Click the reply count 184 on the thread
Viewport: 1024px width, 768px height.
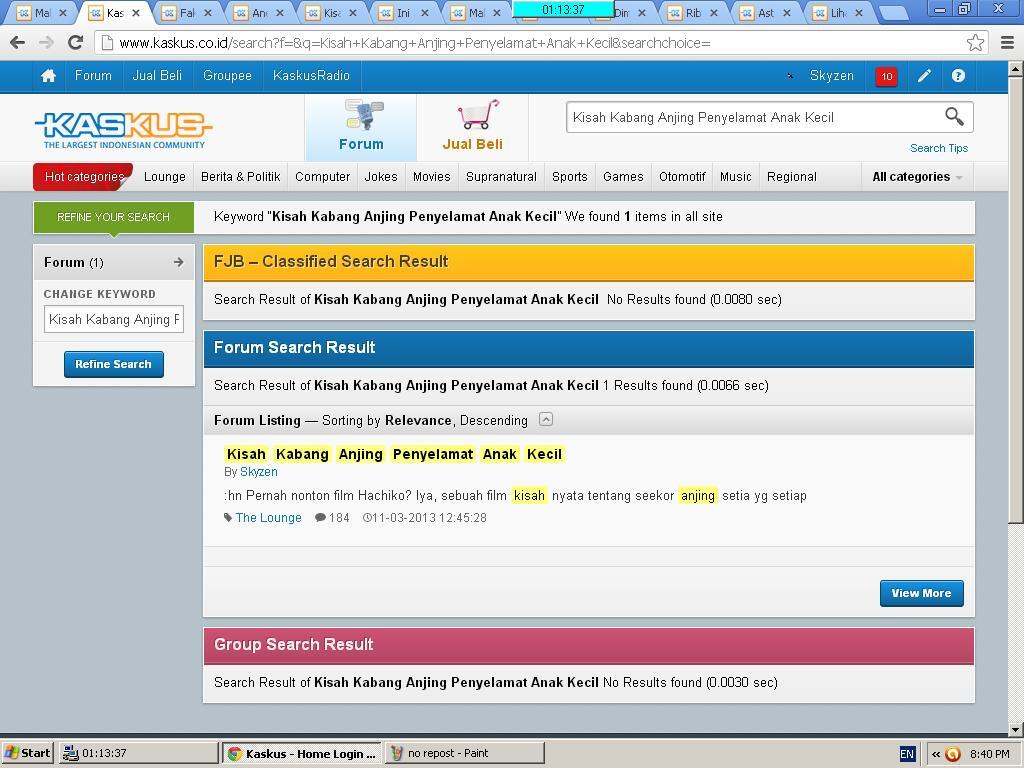[x=332, y=518]
